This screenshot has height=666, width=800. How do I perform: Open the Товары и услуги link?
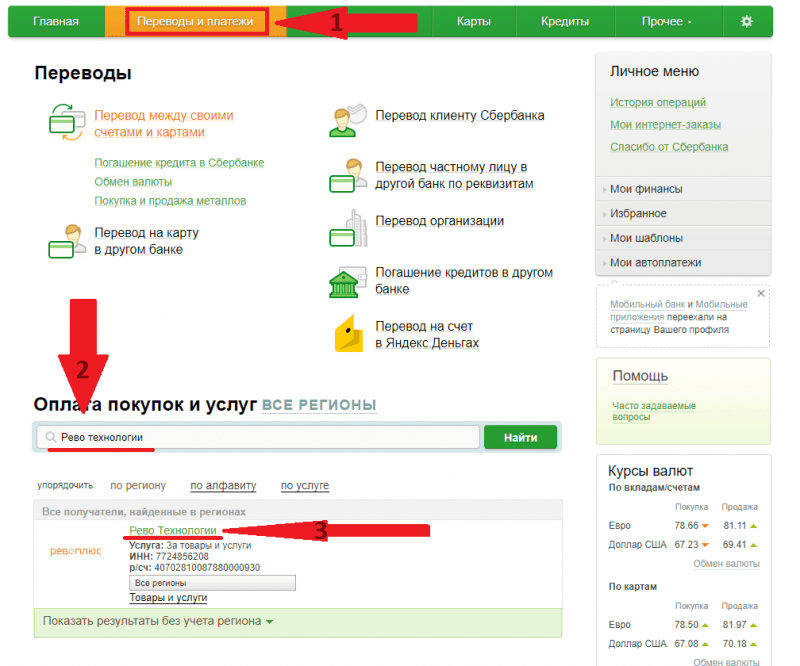pos(168,598)
